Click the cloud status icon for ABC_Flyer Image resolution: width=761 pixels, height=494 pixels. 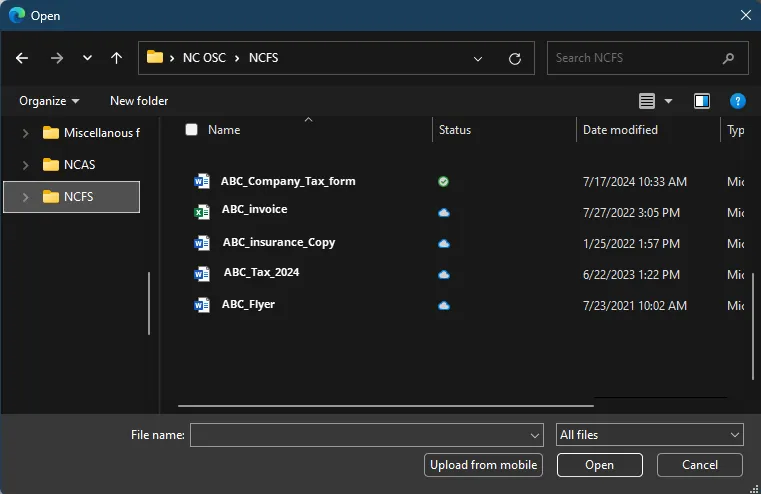click(443, 305)
